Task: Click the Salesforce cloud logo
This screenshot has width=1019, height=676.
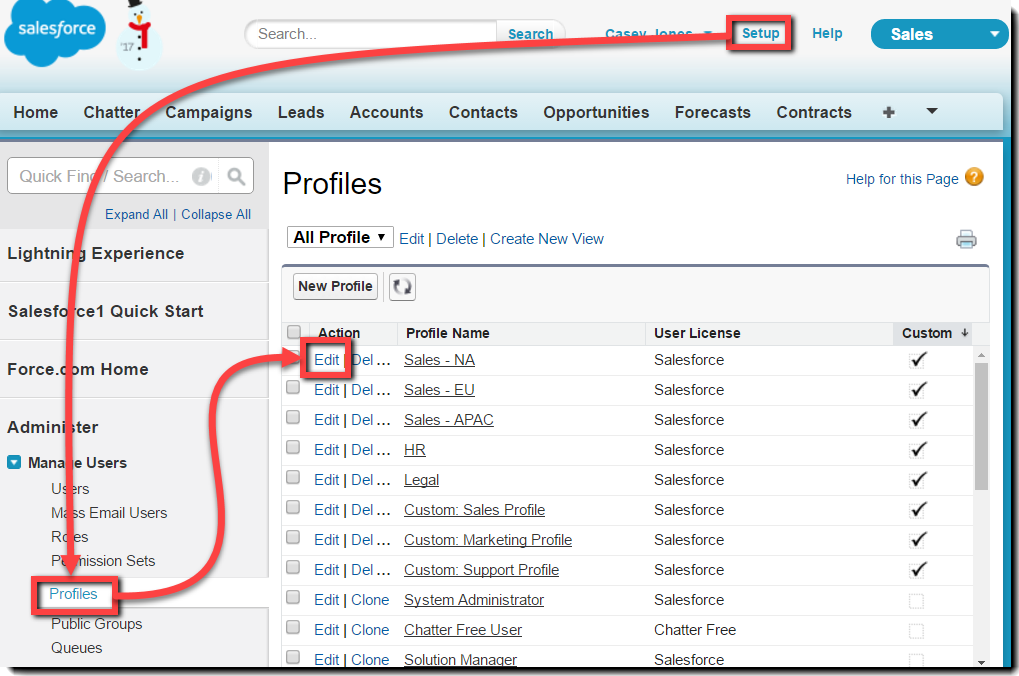Action: pos(54,33)
